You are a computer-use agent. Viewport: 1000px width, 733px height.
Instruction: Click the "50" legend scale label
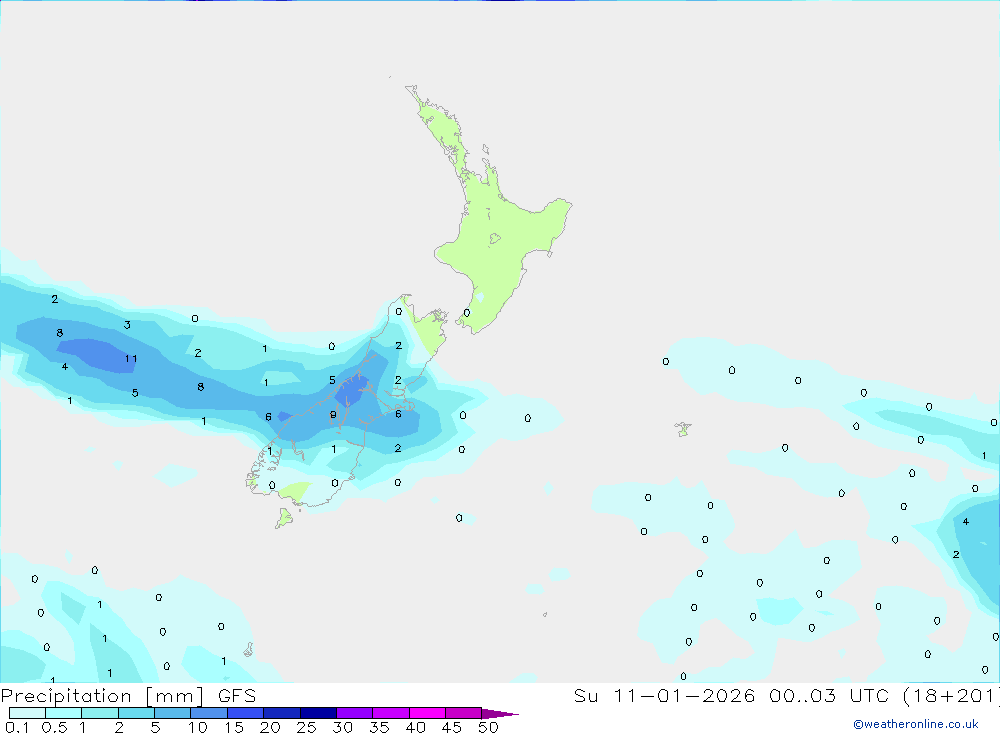pyautogui.click(x=489, y=727)
